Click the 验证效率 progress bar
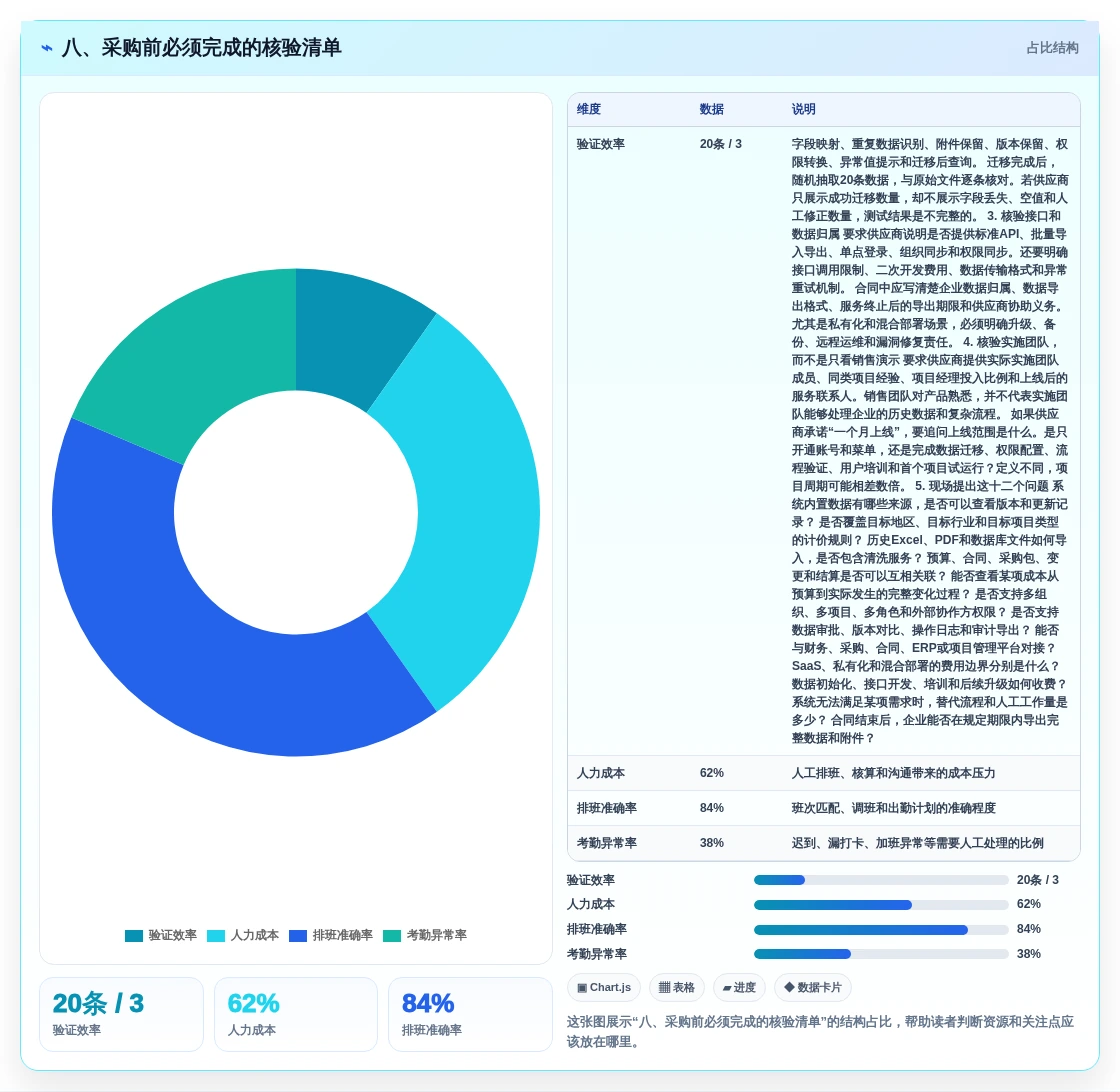 click(x=881, y=881)
